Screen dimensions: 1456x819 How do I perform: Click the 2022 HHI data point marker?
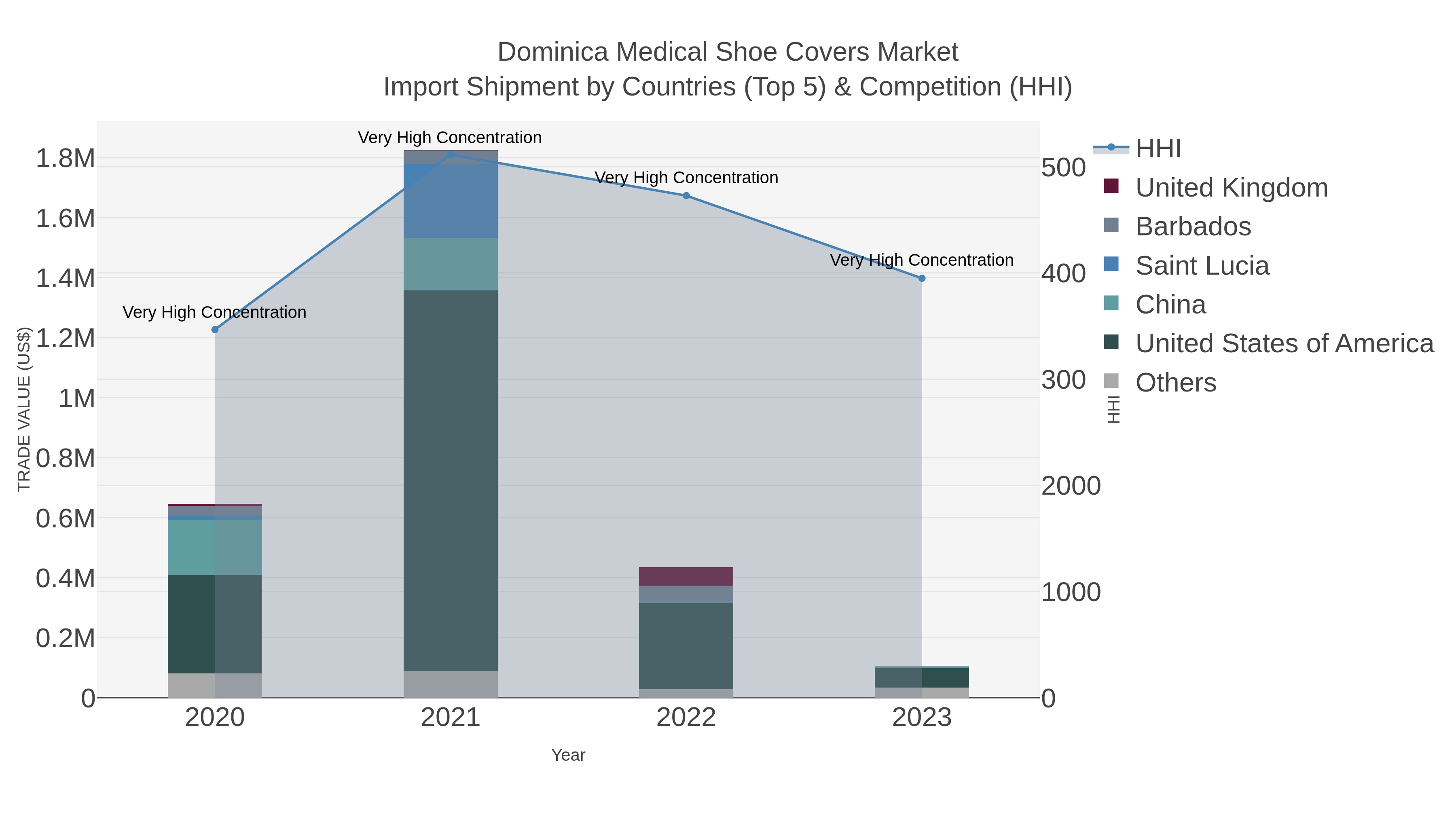pos(686,196)
